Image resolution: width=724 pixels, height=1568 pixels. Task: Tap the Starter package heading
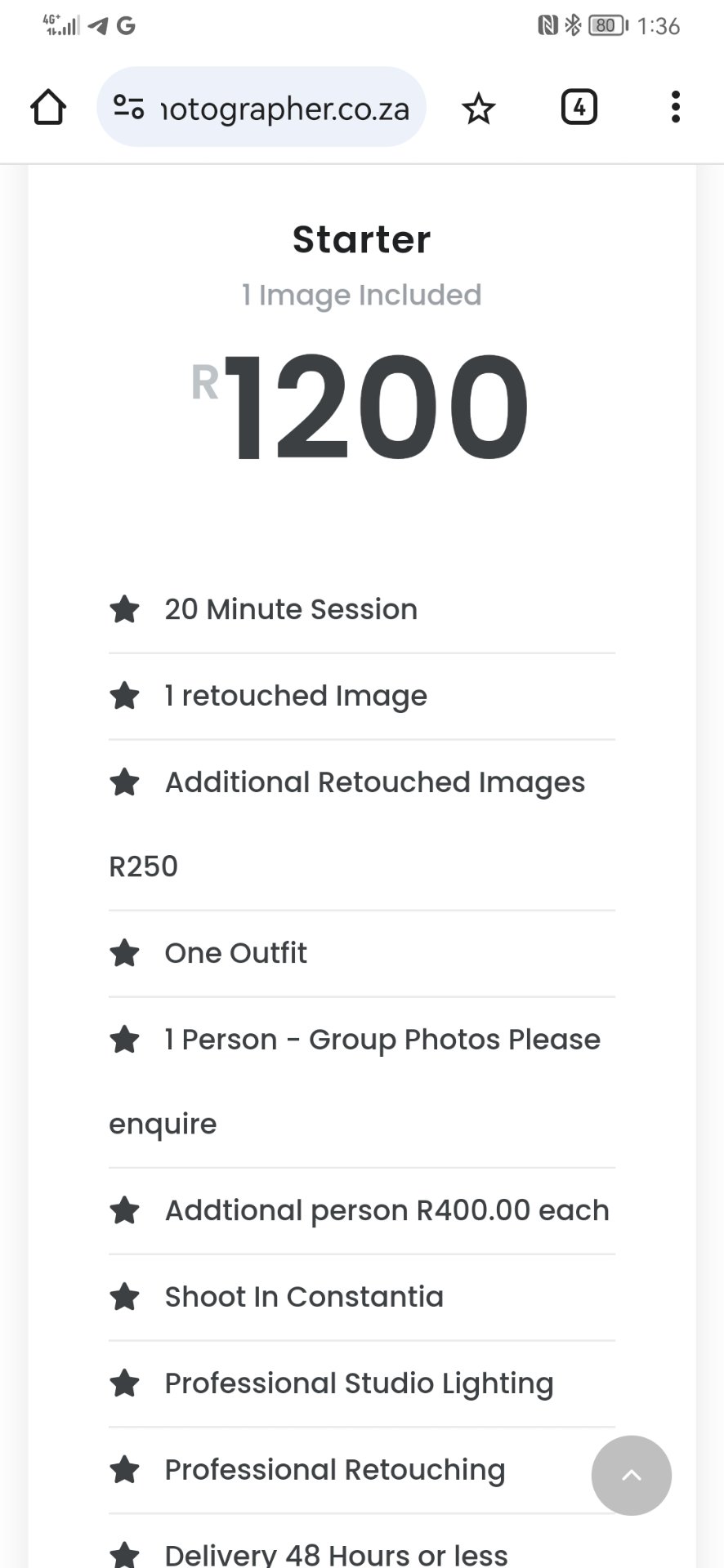[361, 239]
